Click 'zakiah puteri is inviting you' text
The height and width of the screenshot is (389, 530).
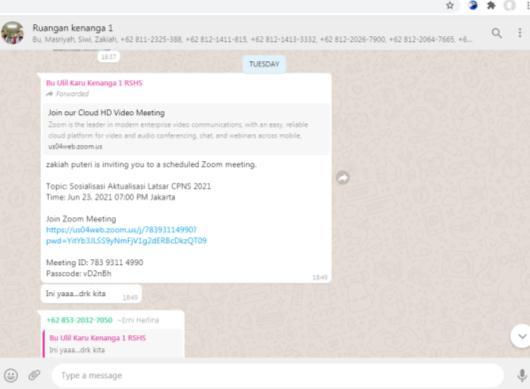point(151,165)
